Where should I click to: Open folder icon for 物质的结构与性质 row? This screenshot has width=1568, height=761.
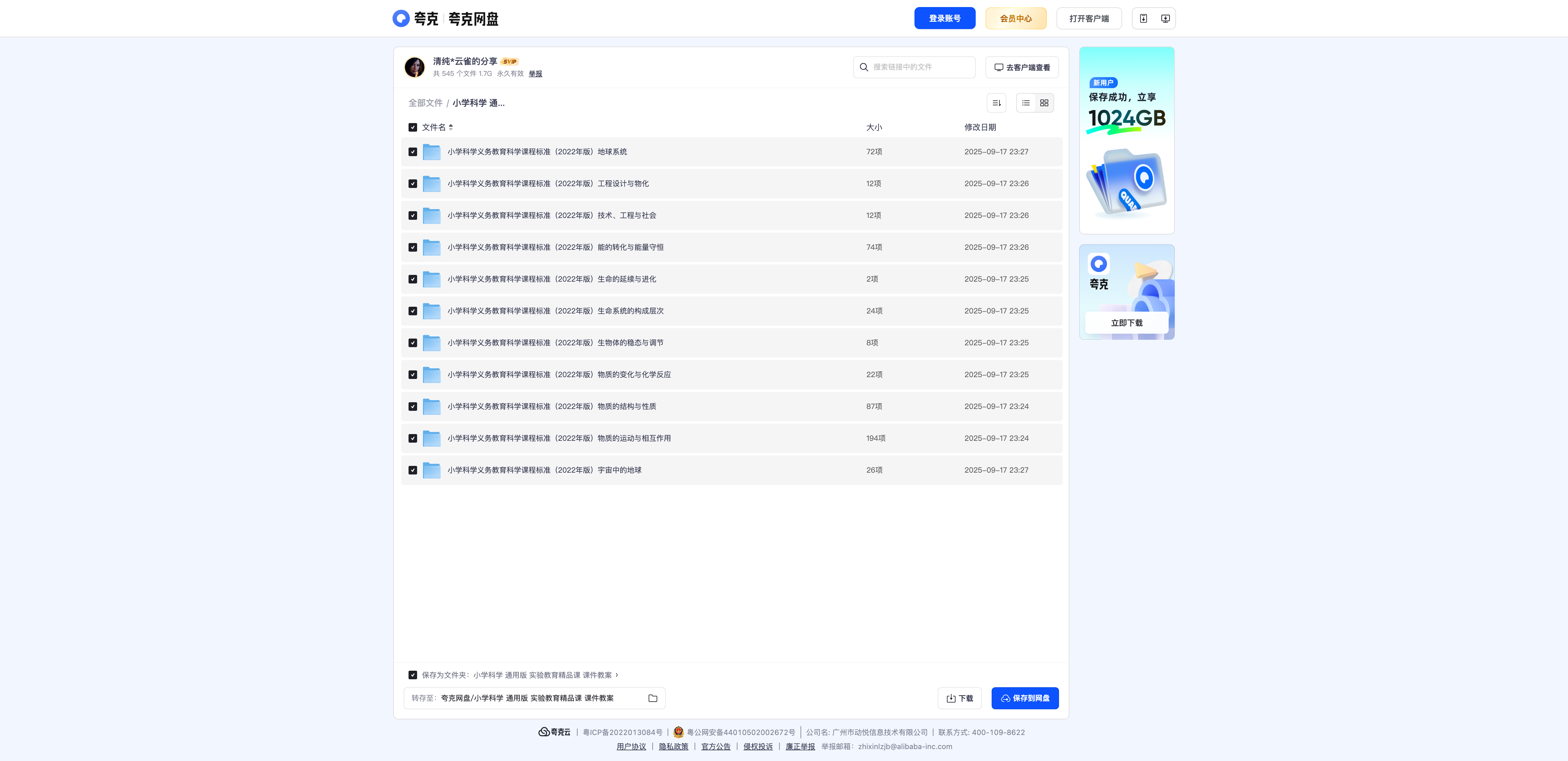point(432,406)
